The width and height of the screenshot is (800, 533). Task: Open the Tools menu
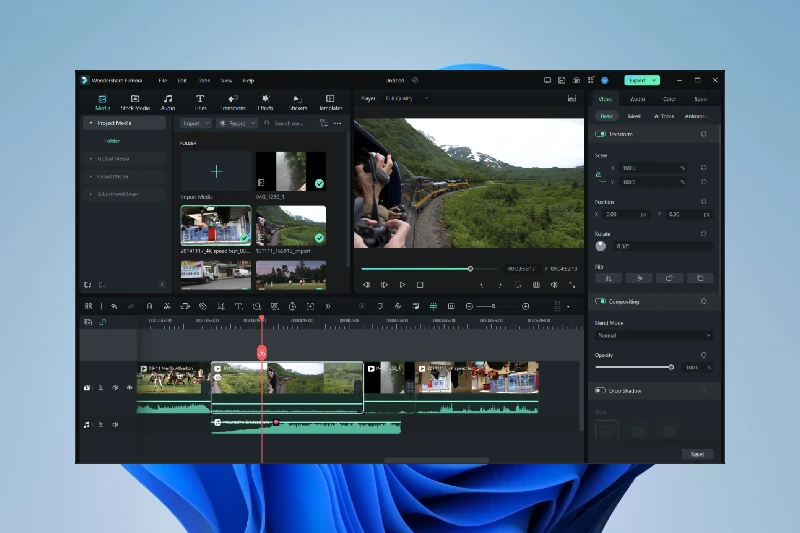pos(204,81)
